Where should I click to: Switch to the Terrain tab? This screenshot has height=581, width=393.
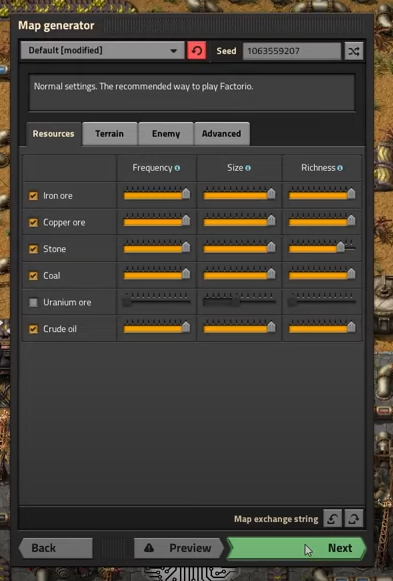point(110,134)
